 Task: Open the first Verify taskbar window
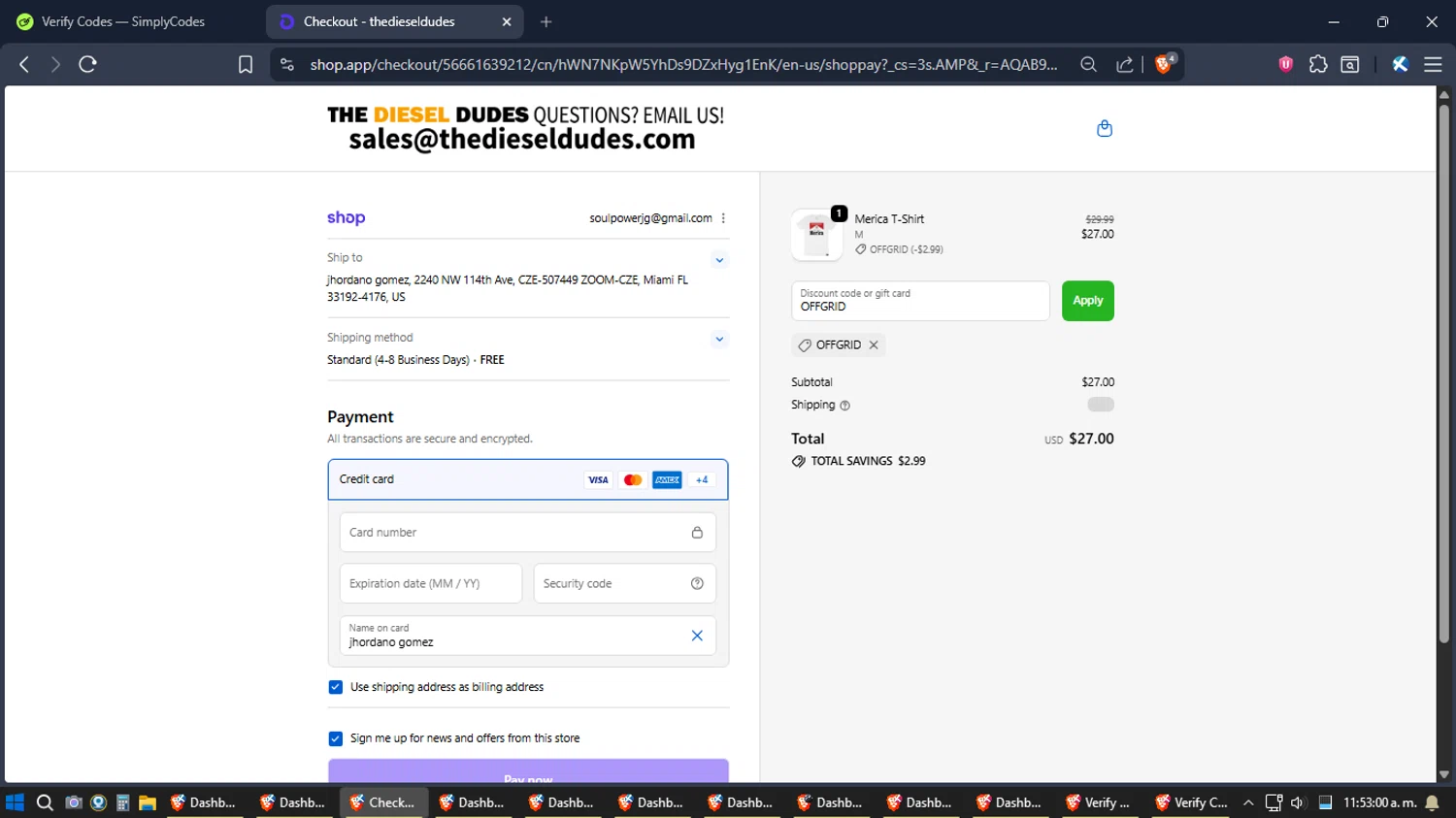tap(1100, 802)
